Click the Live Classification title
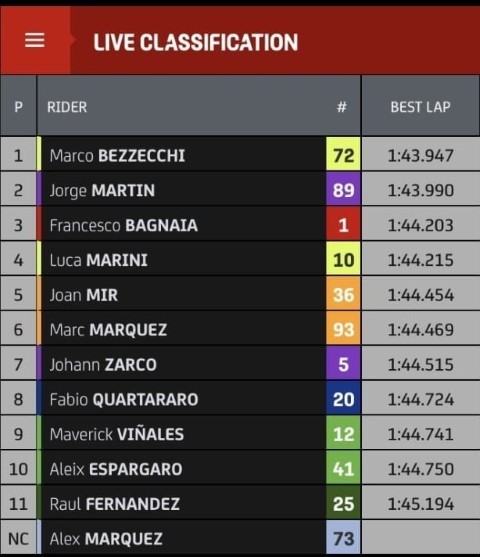Viewport: 480px width, 557px height. tap(196, 43)
